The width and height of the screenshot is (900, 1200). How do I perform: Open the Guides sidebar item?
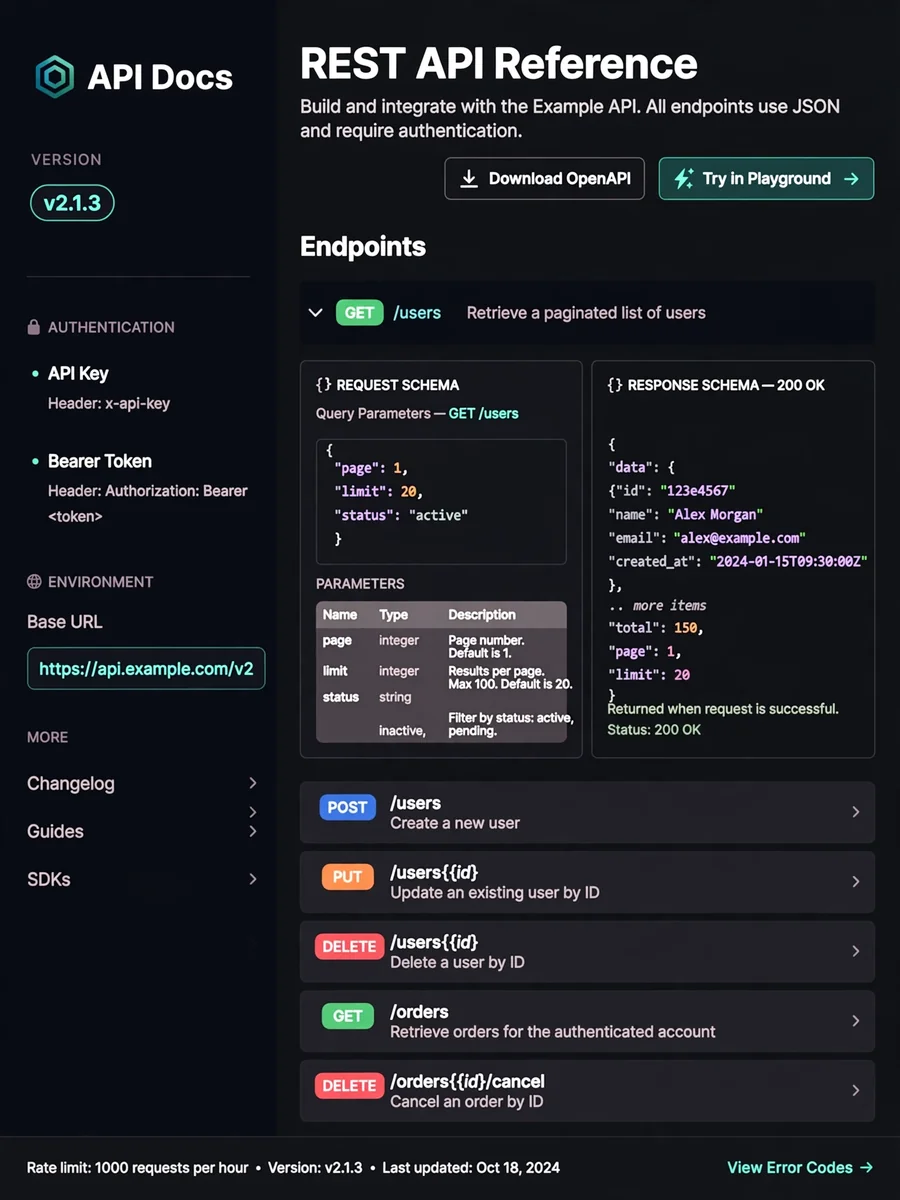[143, 831]
